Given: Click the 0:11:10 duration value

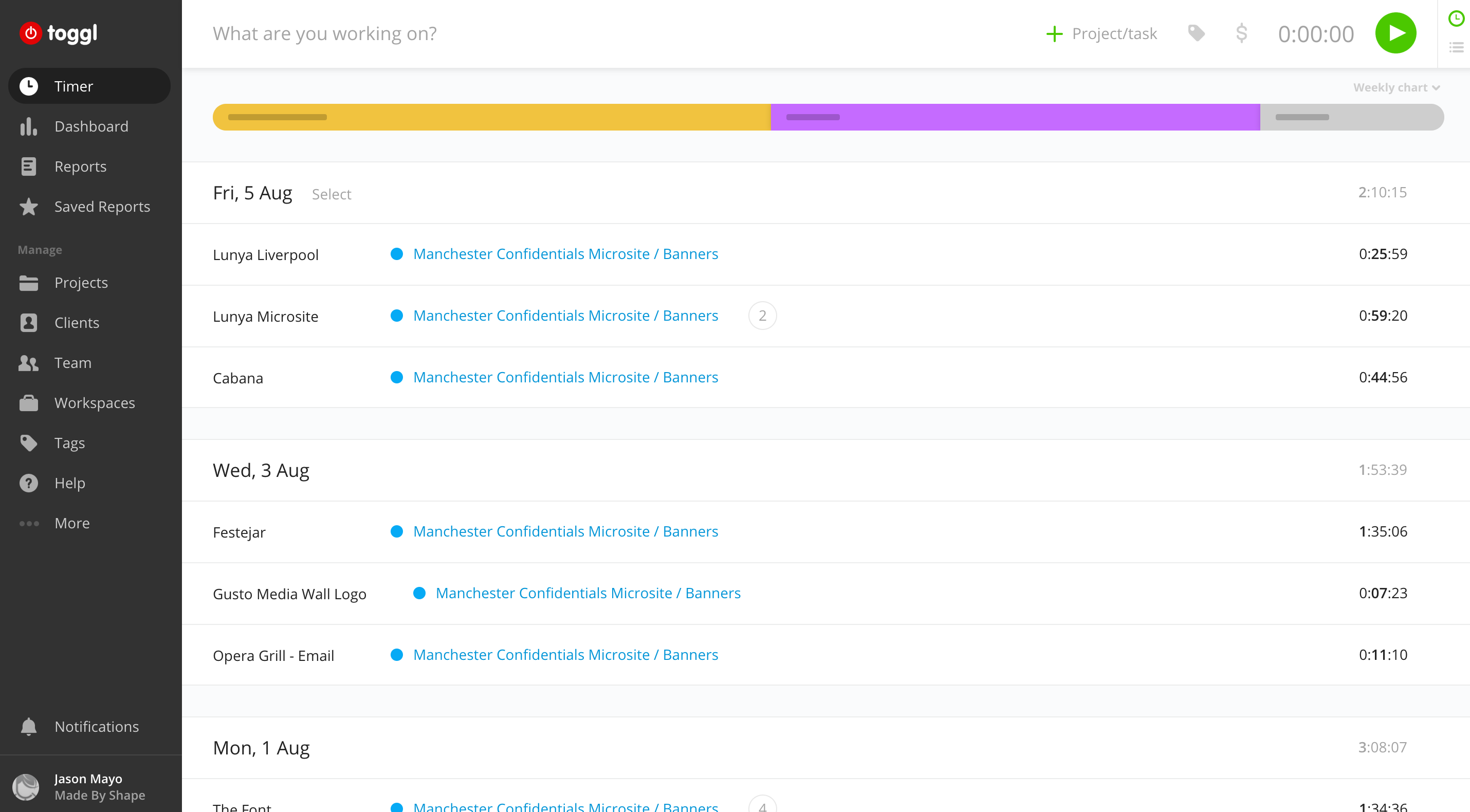Looking at the screenshot, I should click(x=1383, y=655).
